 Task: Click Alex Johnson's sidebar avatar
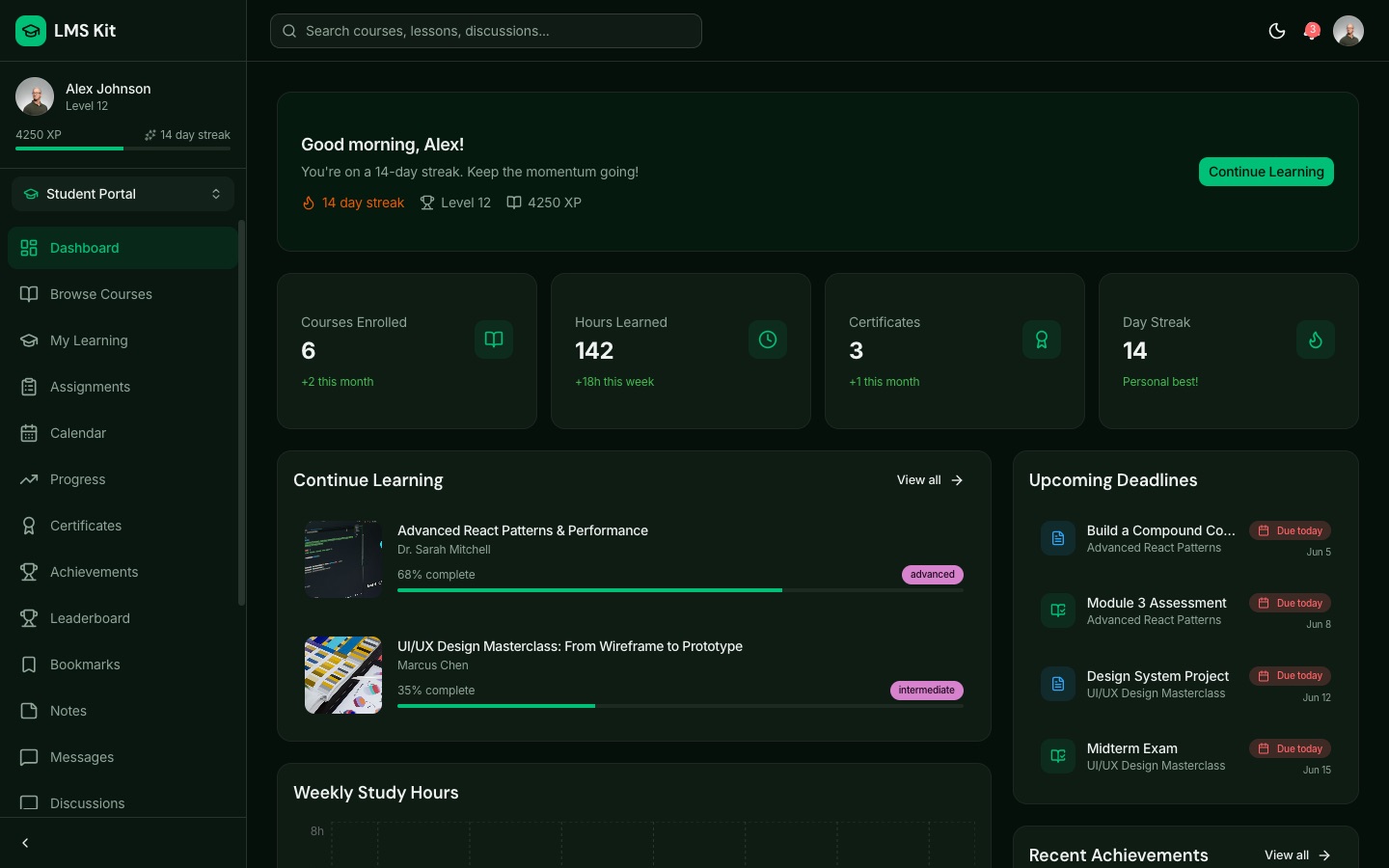tap(35, 96)
